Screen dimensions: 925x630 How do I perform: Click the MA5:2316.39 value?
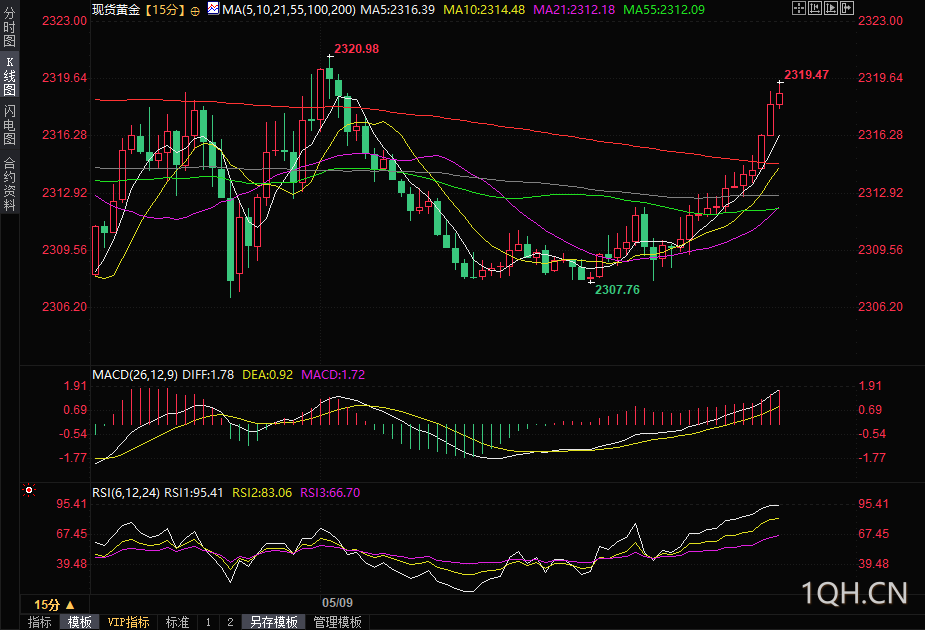(398, 9)
